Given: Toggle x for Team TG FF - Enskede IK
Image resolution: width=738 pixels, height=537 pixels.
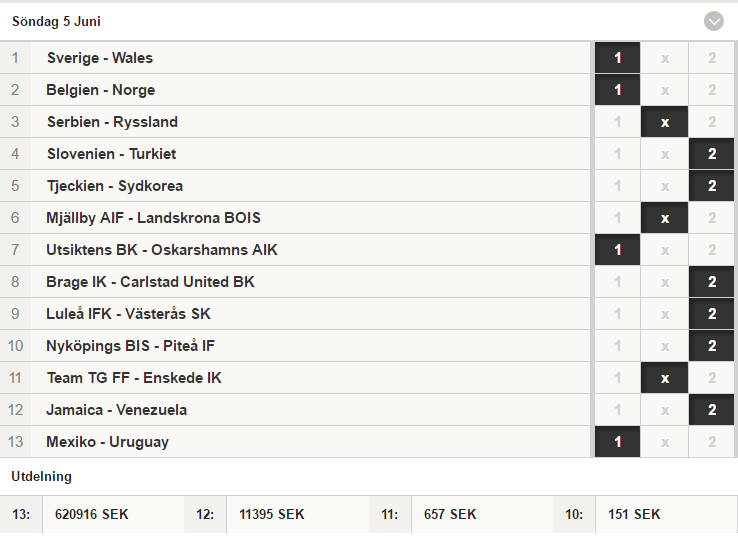Looking at the screenshot, I should click(x=665, y=378).
